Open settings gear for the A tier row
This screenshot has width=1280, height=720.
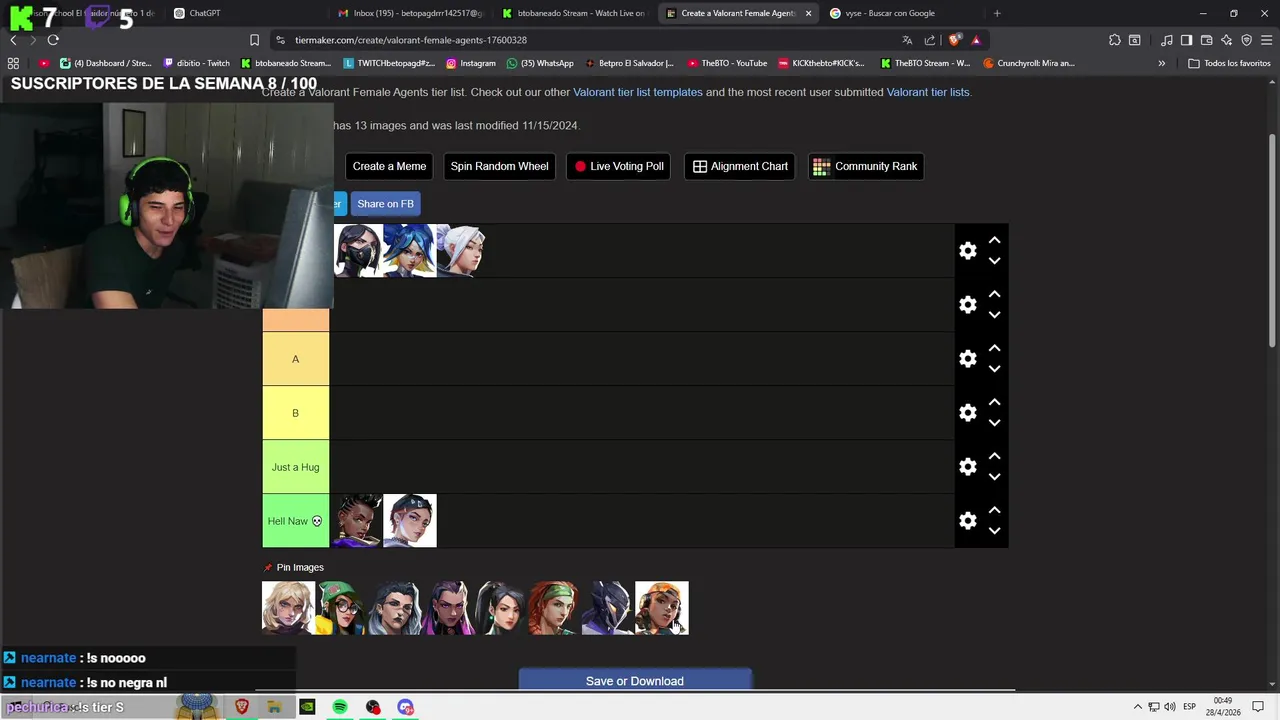[968, 359]
